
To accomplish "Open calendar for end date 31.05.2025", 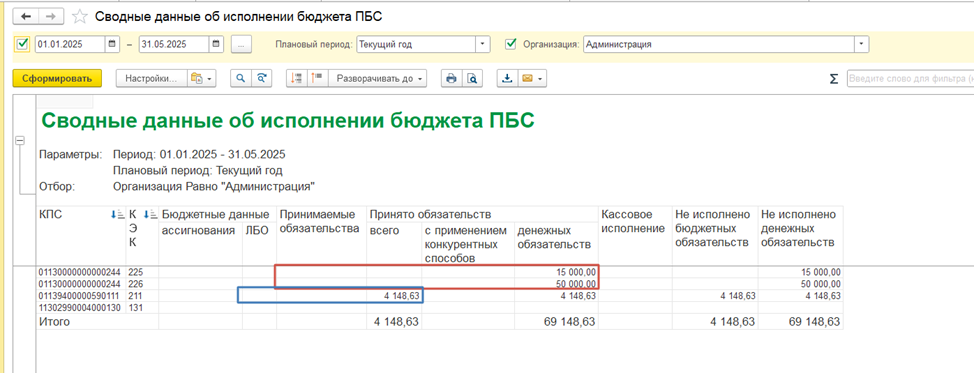I will click(216, 44).
